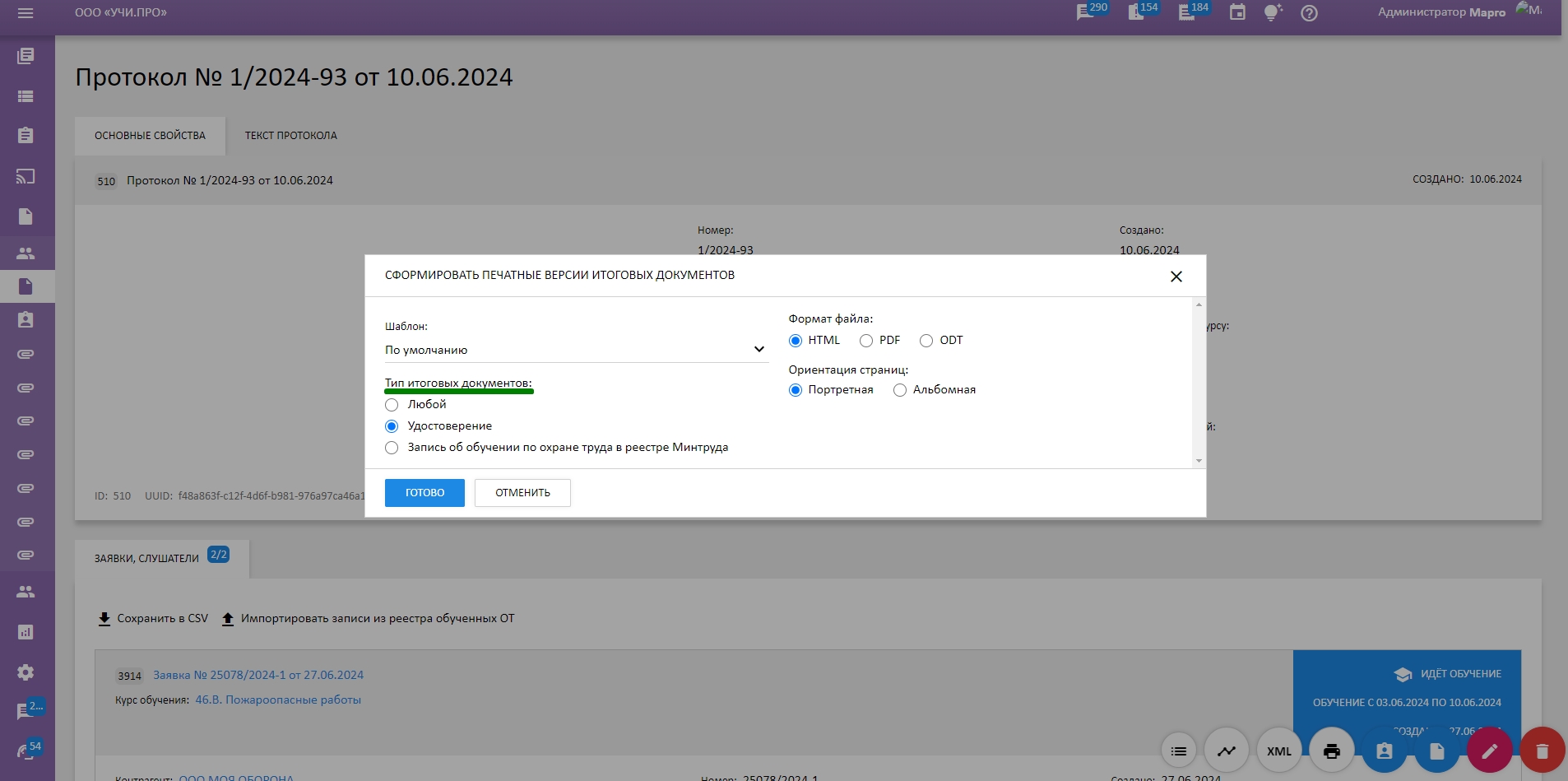Open the bar chart report sidebar icon

coord(26,632)
